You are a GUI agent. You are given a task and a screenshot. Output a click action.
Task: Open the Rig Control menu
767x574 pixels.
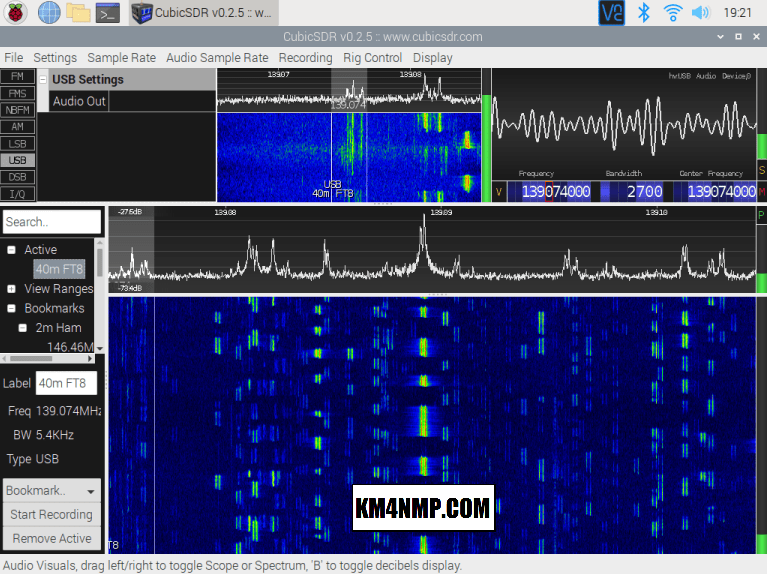click(x=372, y=58)
